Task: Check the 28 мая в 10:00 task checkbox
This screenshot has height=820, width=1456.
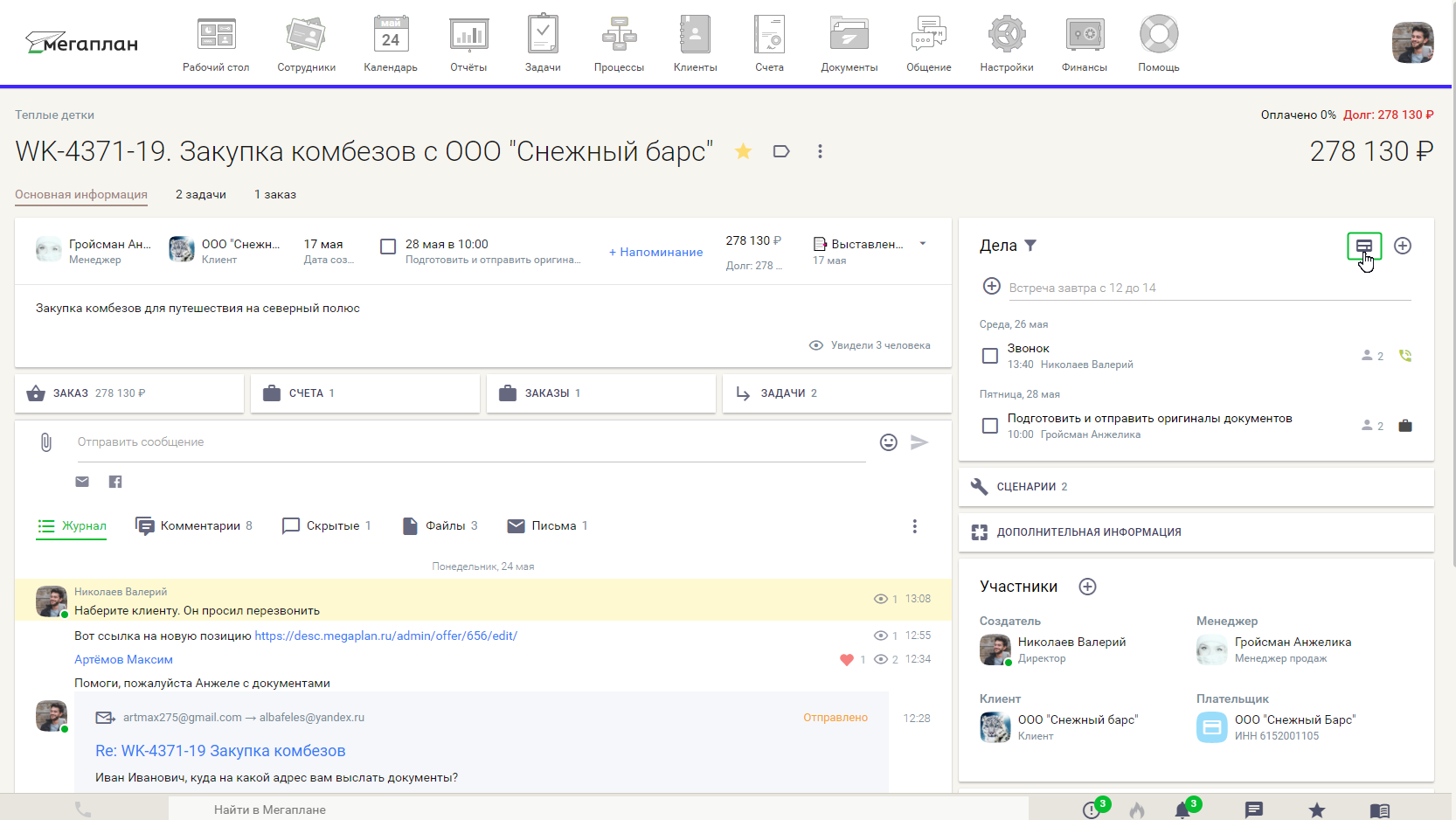Action: coord(388,247)
